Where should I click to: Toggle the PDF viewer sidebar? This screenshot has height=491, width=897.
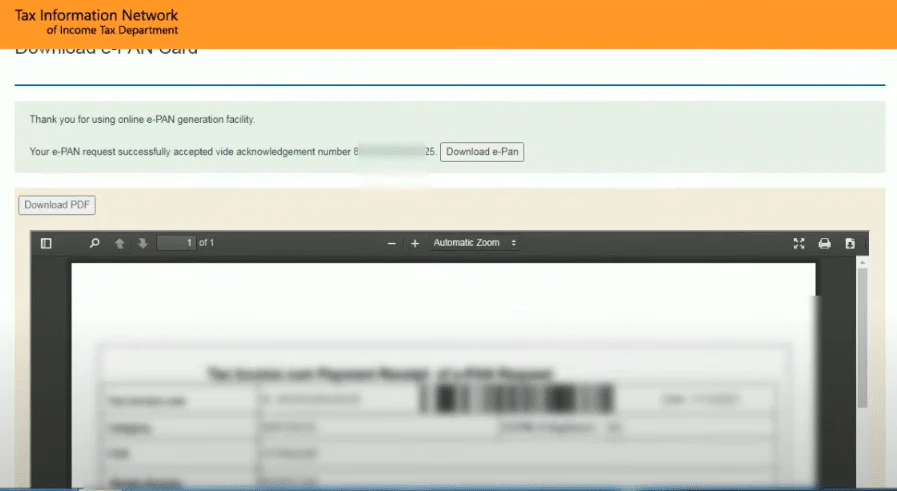tap(46, 243)
